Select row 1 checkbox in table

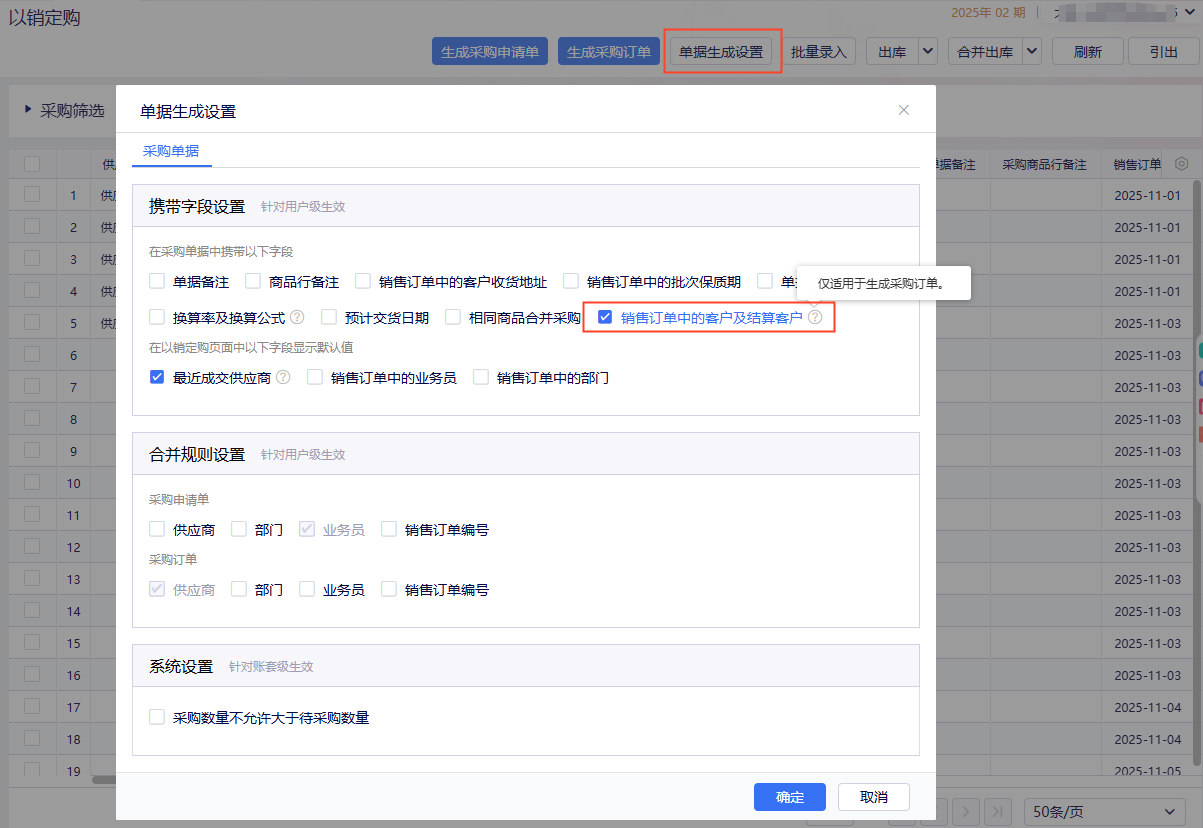click(x=32, y=195)
